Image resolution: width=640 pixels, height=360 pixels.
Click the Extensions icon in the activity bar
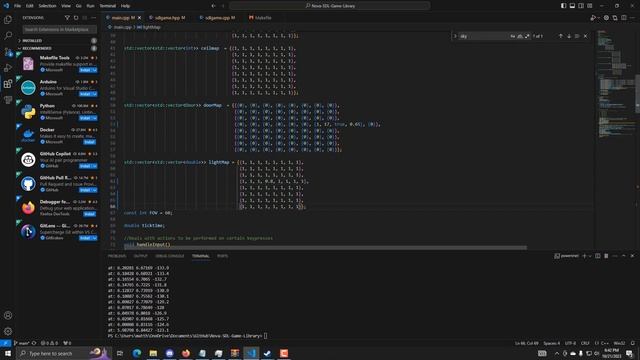click(8, 84)
